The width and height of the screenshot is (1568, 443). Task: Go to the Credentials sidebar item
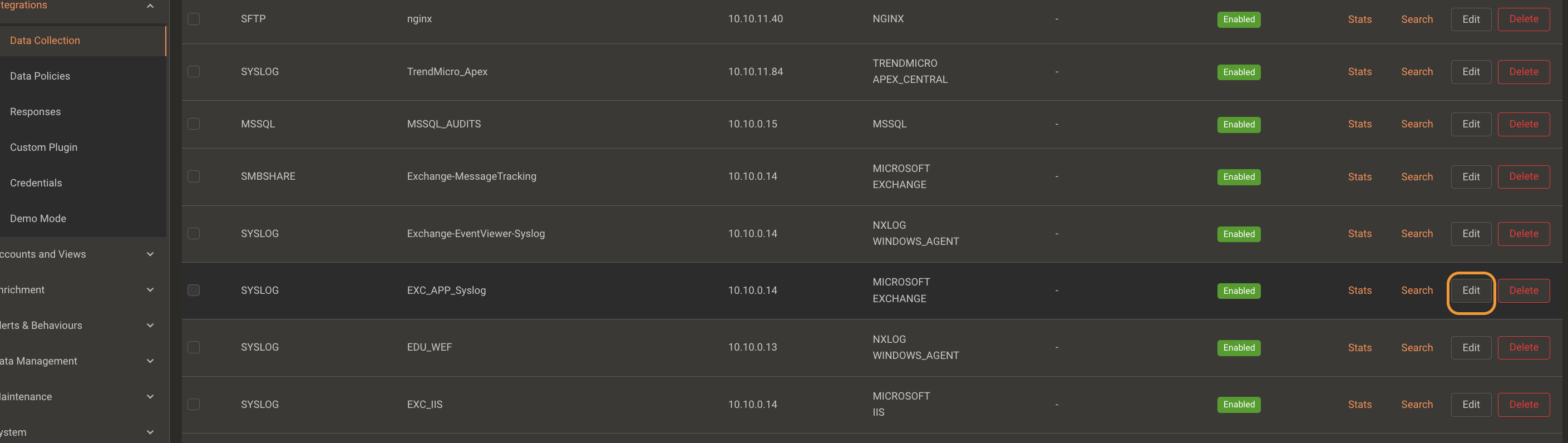click(x=36, y=183)
